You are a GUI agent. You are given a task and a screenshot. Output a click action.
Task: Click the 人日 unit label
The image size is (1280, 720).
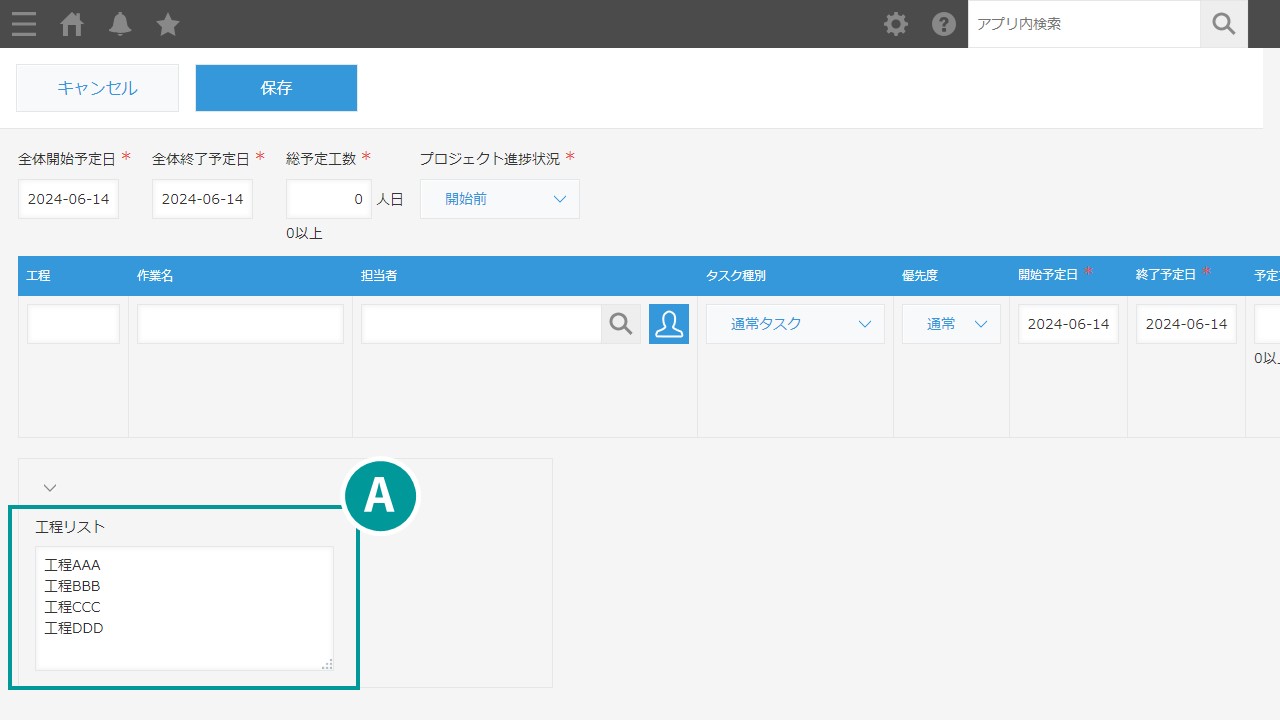click(390, 199)
